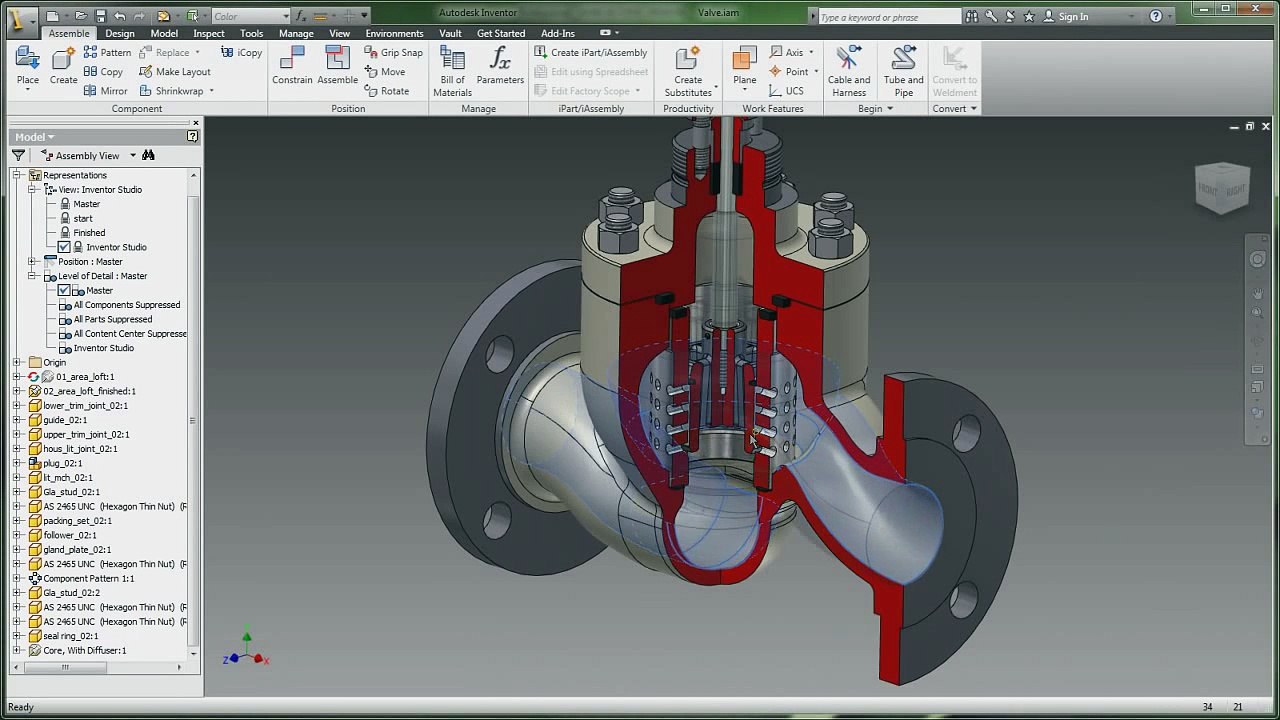Uncheck the Inventor Studio view representation
The width and height of the screenshot is (1280, 720).
pyautogui.click(x=64, y=247)
